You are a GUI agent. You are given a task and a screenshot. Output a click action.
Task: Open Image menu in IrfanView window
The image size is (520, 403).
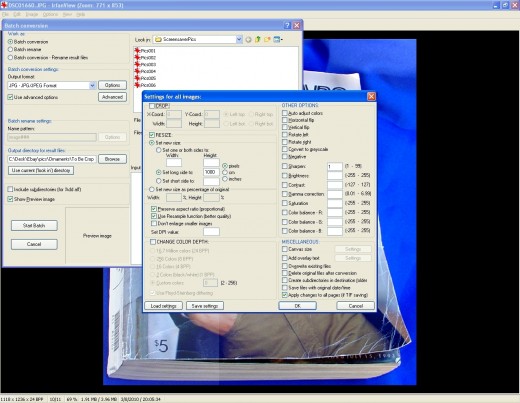[x=32, y=15]
